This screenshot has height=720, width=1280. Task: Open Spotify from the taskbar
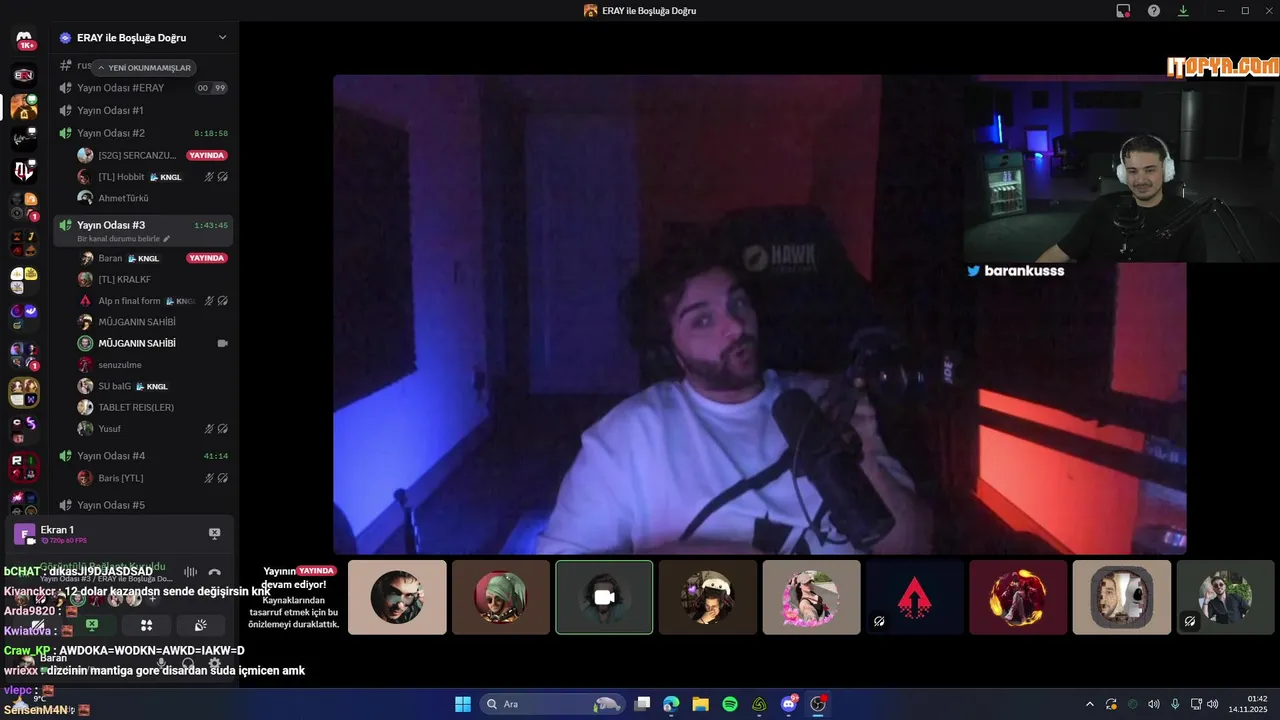coord(730,704)
